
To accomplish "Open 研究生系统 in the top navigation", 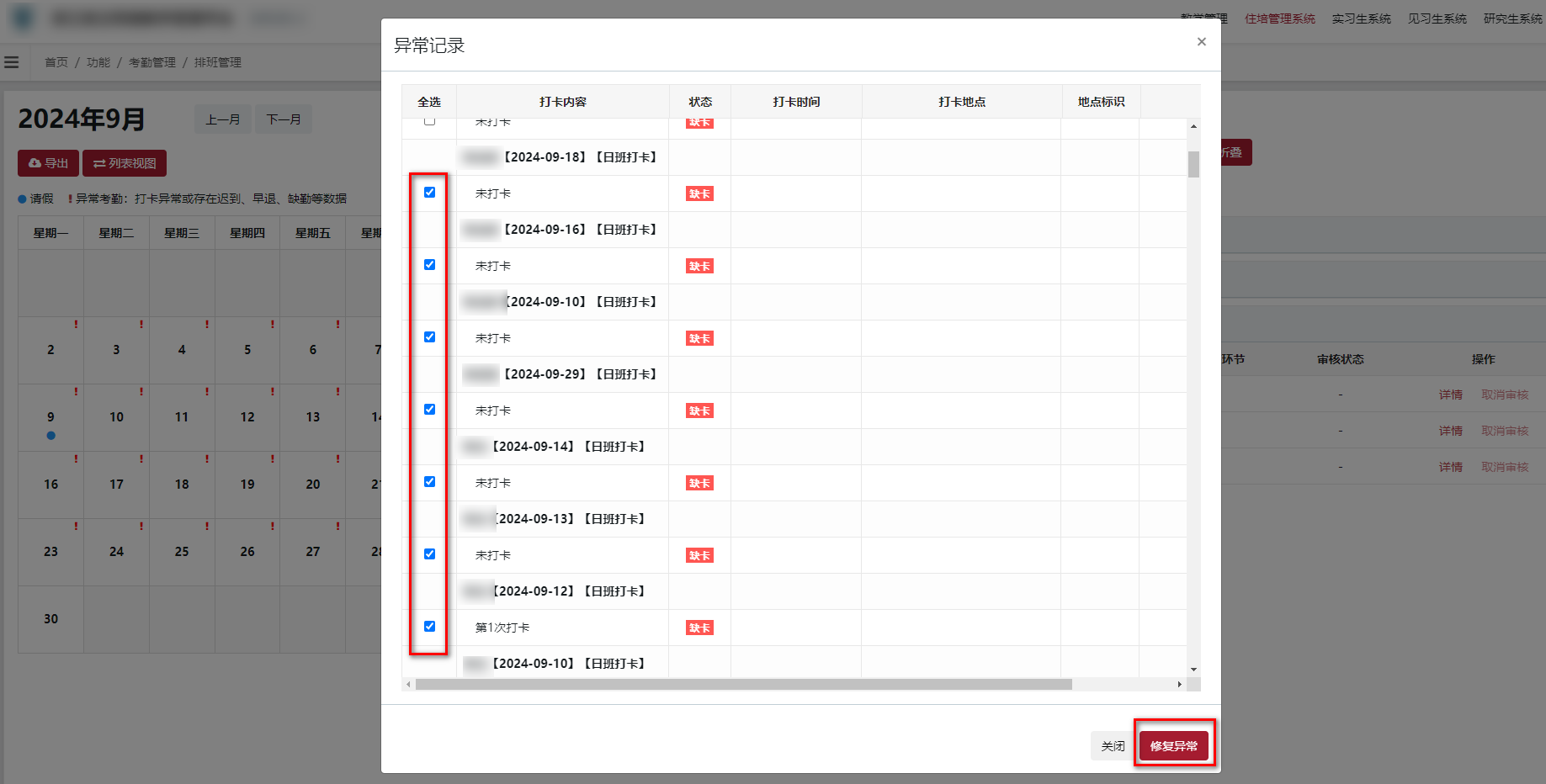I will point(1512,19).
